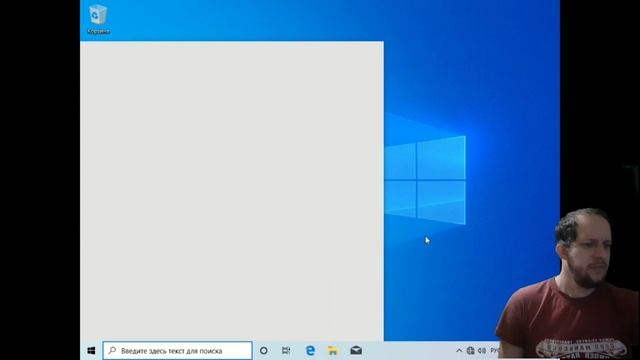Open the Recycle Bin desktop icon
Screen dimensions: 640x360
click(98, 19)
